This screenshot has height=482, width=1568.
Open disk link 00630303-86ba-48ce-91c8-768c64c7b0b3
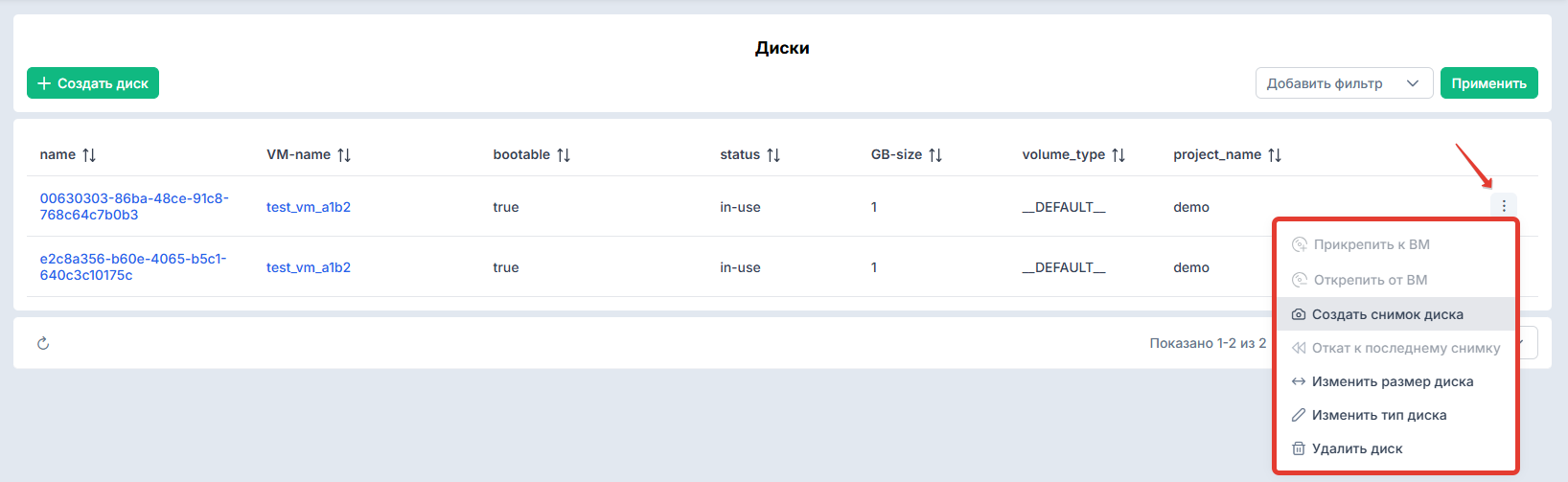(134, 206)
